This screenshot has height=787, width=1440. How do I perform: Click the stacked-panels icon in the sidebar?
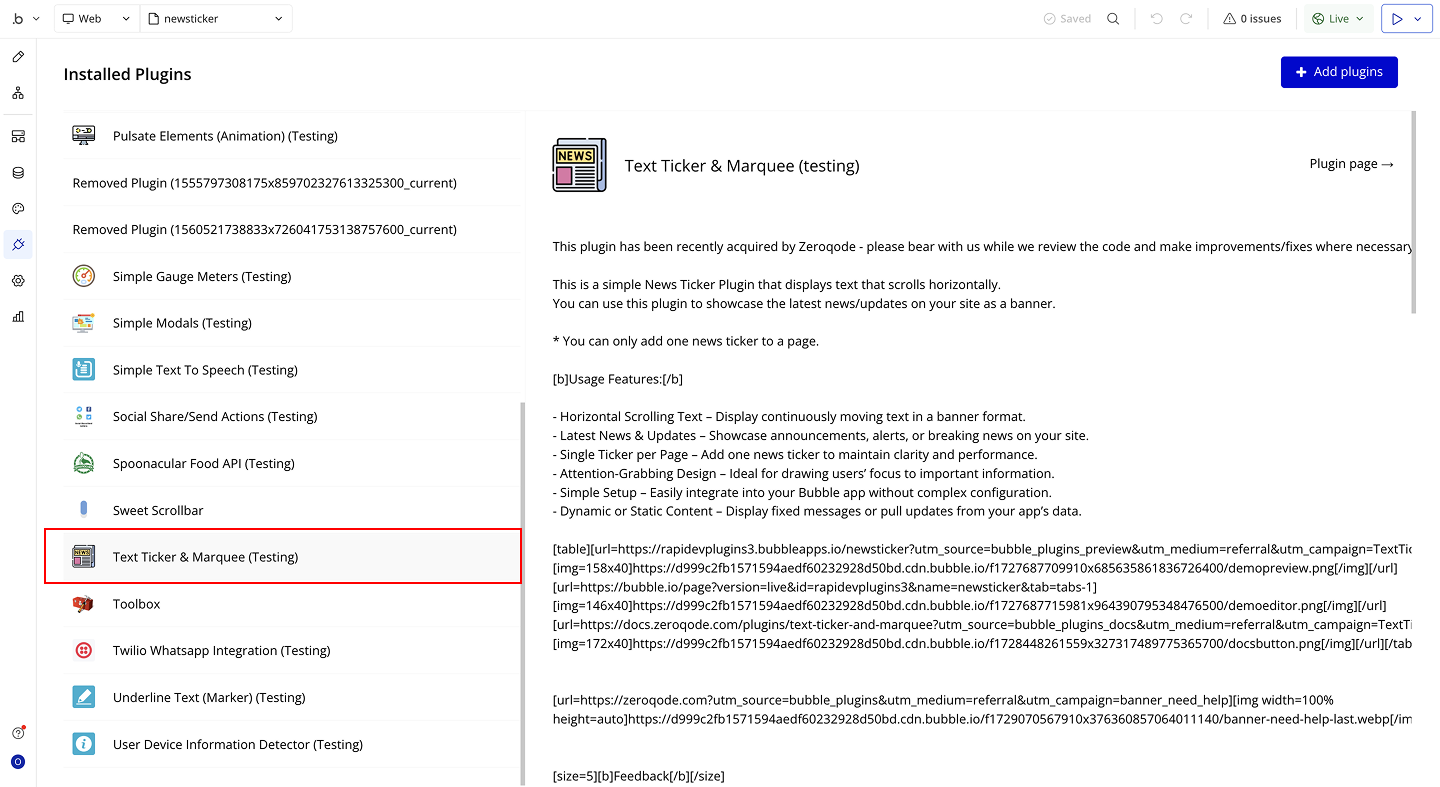(18, 136)
